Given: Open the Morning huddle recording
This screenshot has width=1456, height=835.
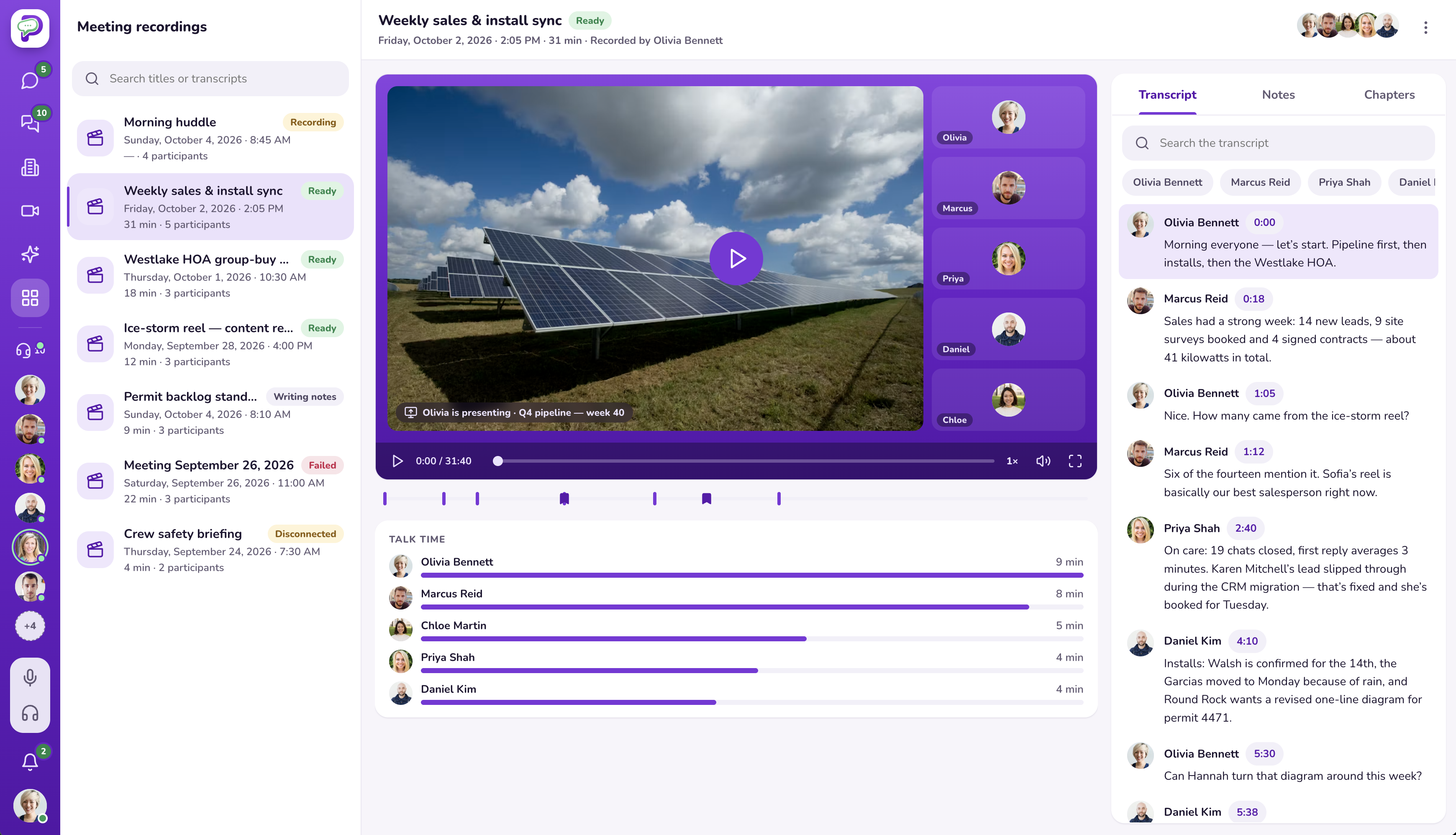Looking at the screenshot, I should tap(210, 138).
